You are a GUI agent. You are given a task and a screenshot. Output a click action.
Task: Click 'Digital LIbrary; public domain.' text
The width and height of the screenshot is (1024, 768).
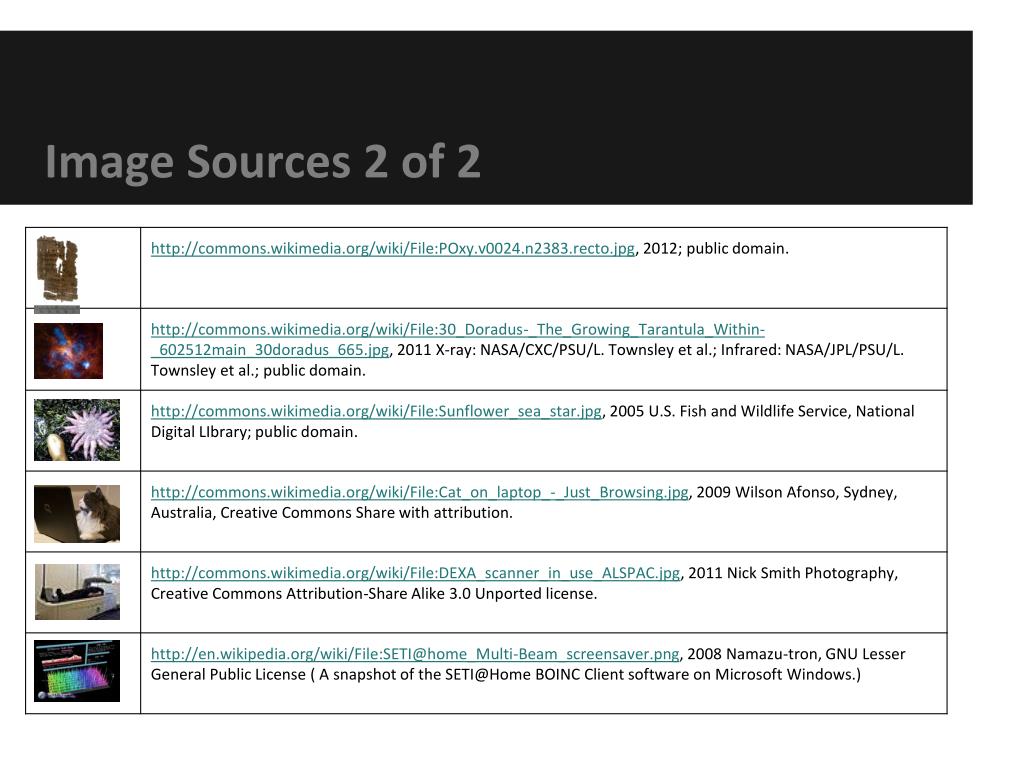point(254,432)
